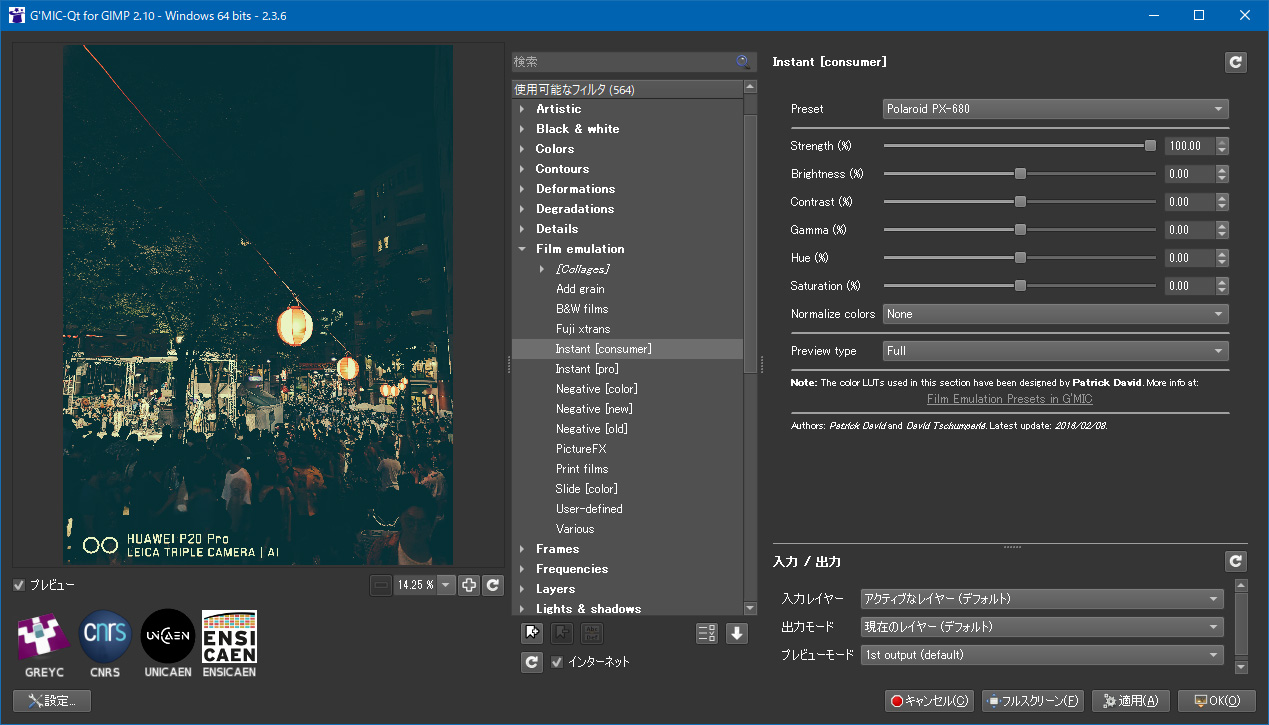Viewport: 1269px width, 725px height.
Task: Click the フルスクリーン(F) button
Action: coord(1032,701)
